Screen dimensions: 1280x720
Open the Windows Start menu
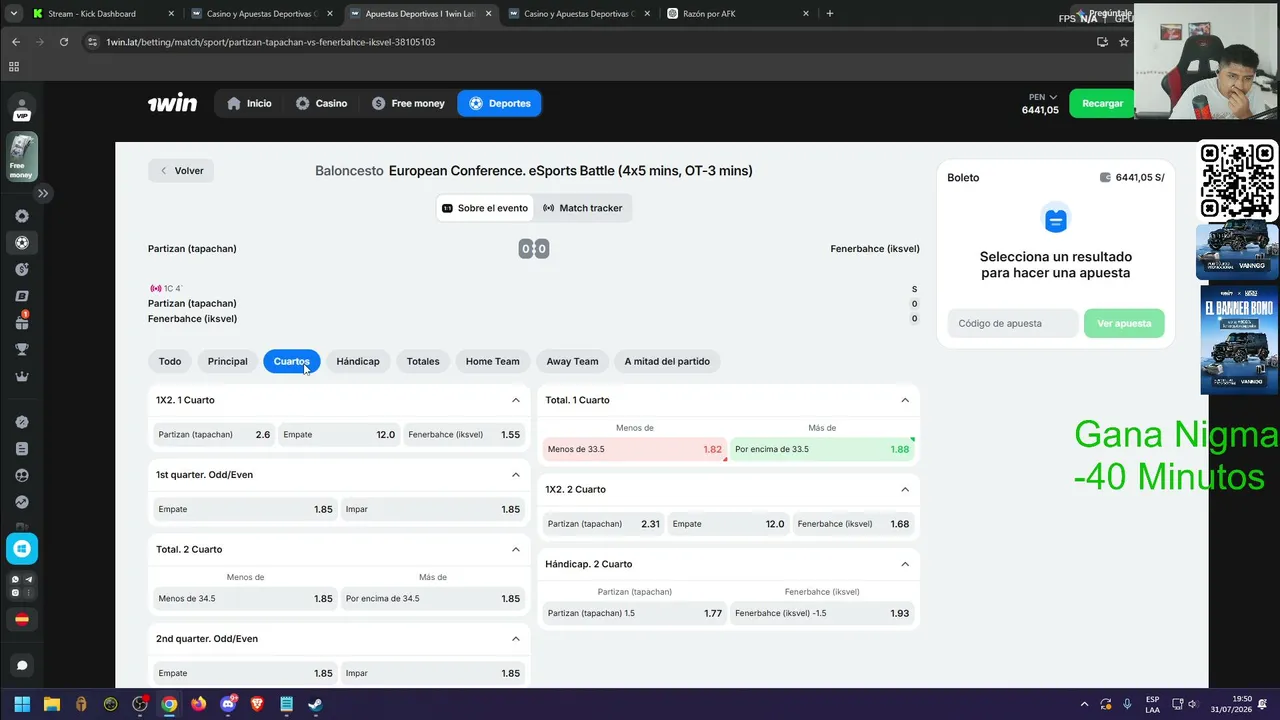click(x=22, y=704)
